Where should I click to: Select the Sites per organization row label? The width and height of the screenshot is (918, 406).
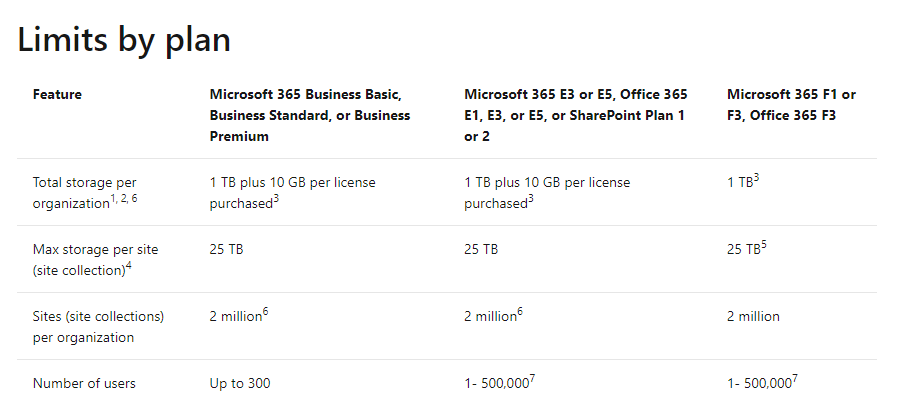pos(98,326)
